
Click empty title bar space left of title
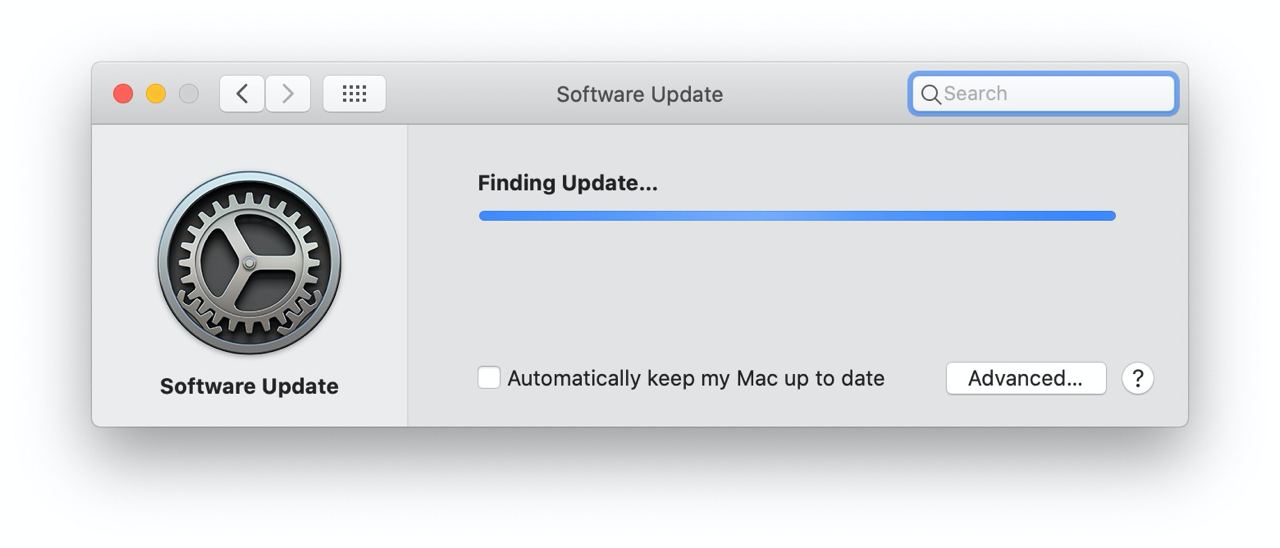click(470, 94)
